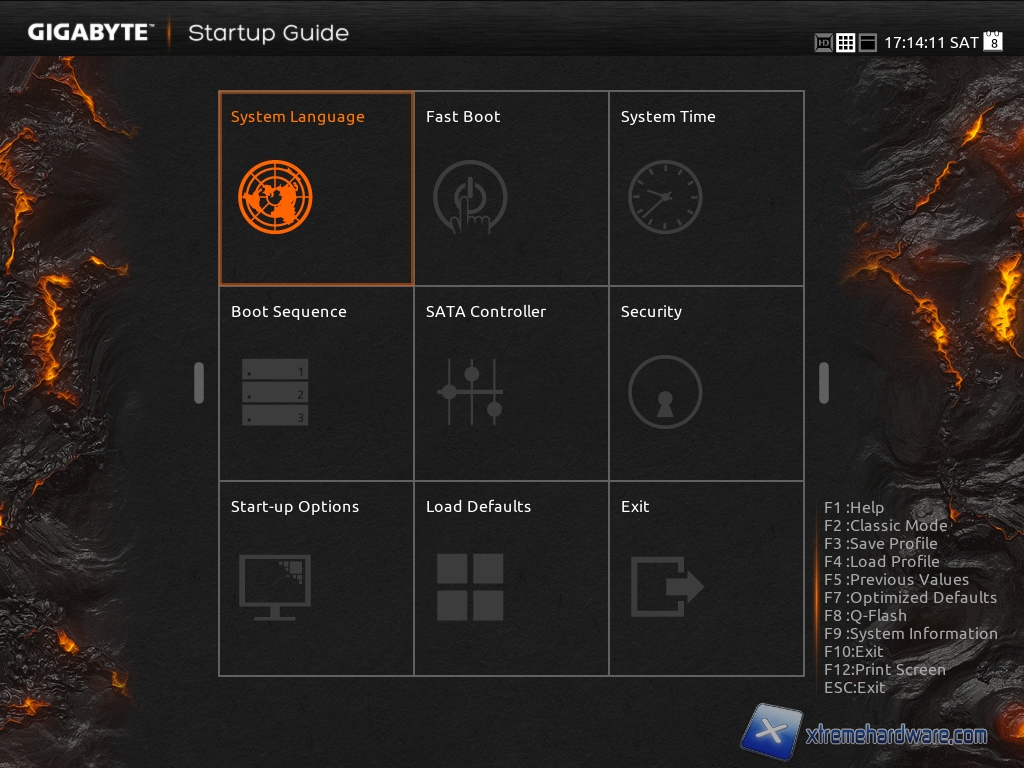Open the calendar date icon

point(993,42)
